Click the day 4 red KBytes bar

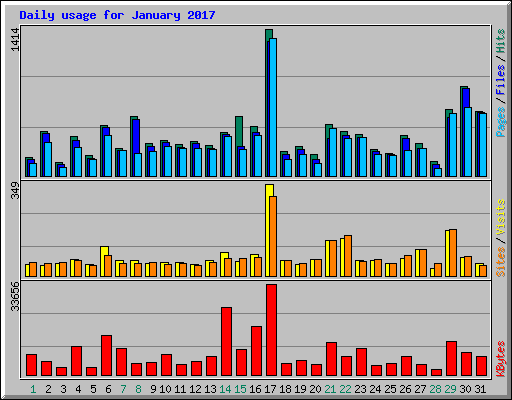coord(76,361)
